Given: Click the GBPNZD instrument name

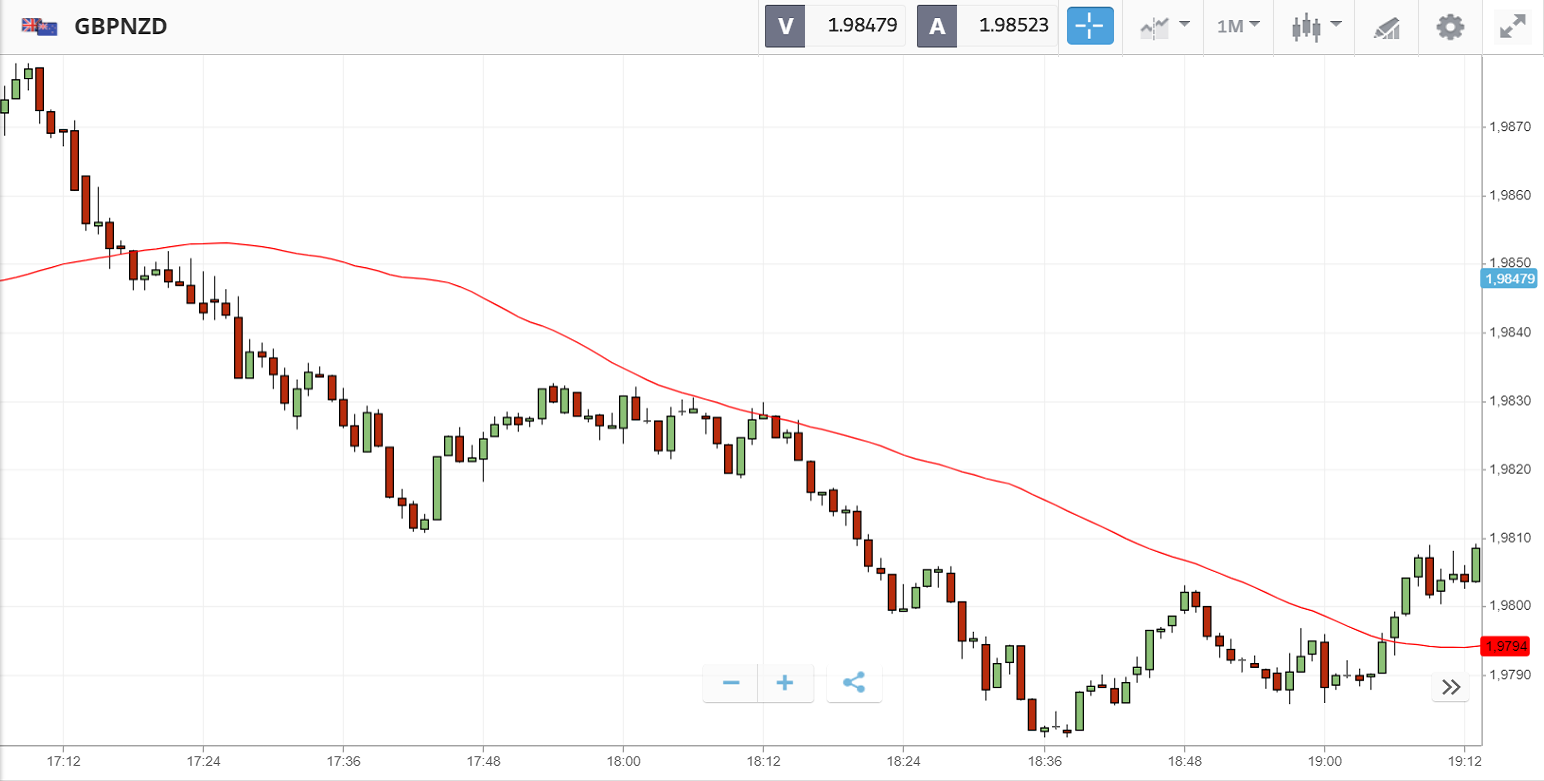Looking at the screenshot, I should click(x=120, y=27).
